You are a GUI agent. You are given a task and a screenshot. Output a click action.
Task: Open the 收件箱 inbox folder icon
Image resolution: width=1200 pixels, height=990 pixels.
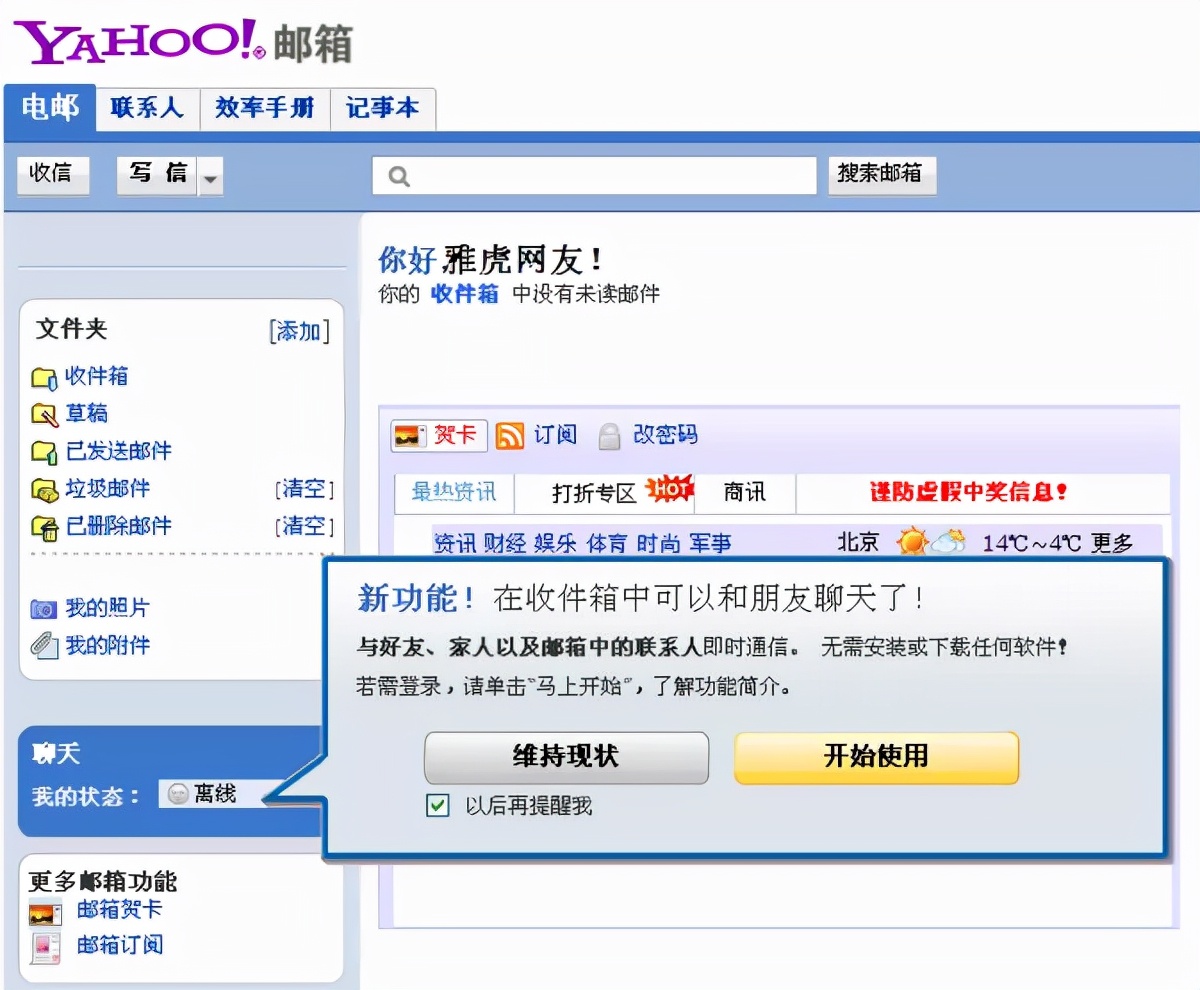[40, 377]
